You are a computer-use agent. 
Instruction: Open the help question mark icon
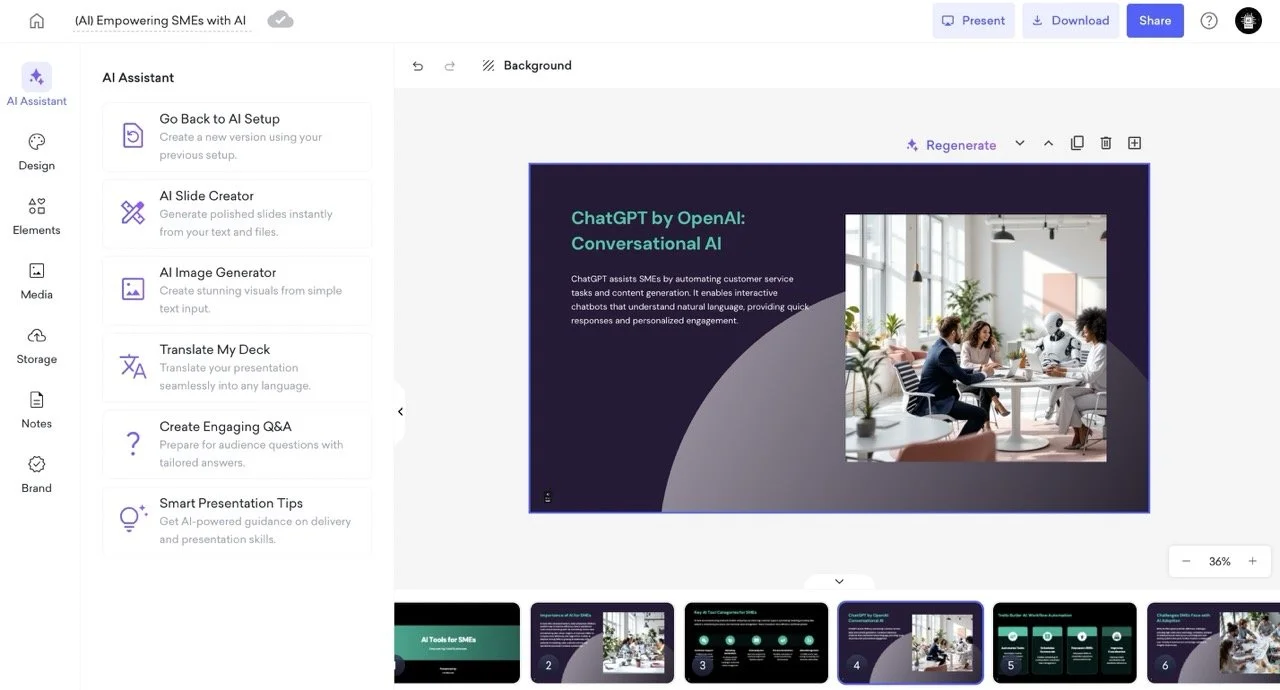pos(1209,20)
